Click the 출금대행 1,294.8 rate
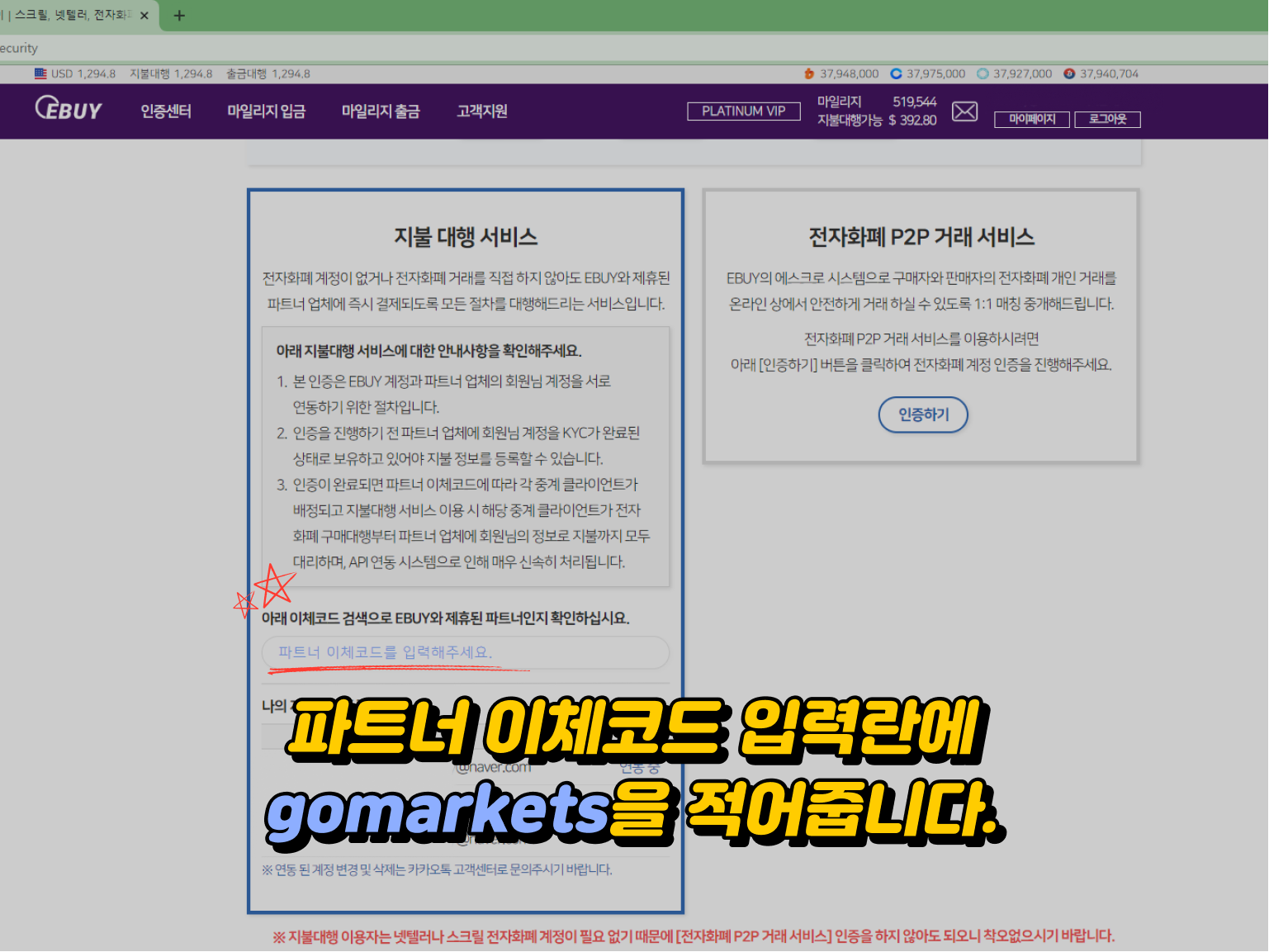1269x952 pixels. 268,73
